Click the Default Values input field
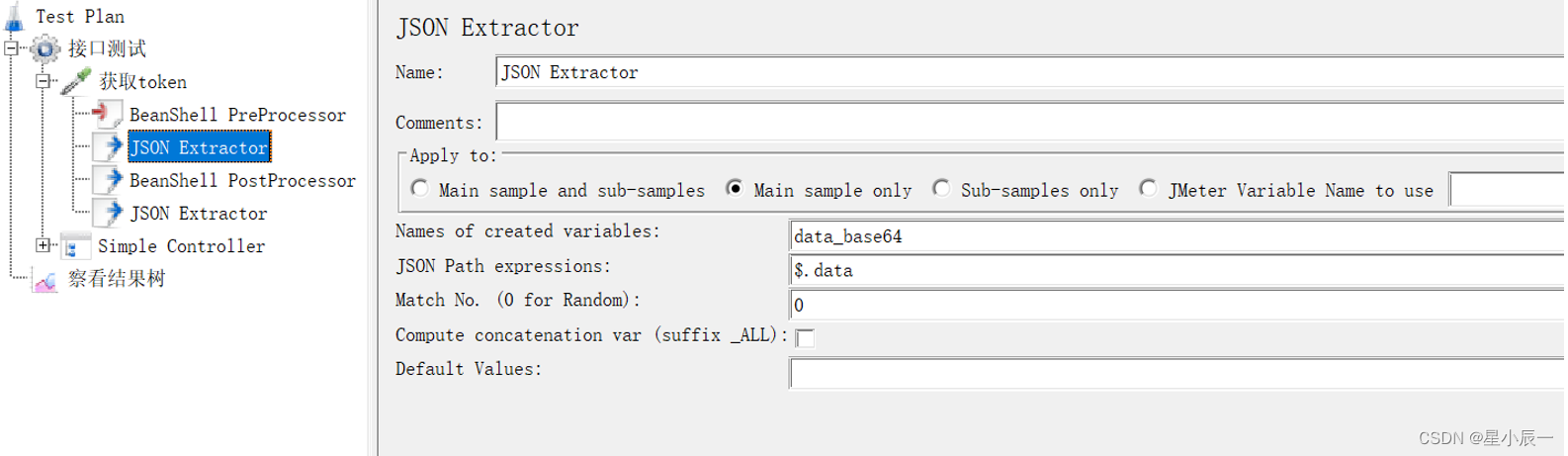 tap(1176, 373)
